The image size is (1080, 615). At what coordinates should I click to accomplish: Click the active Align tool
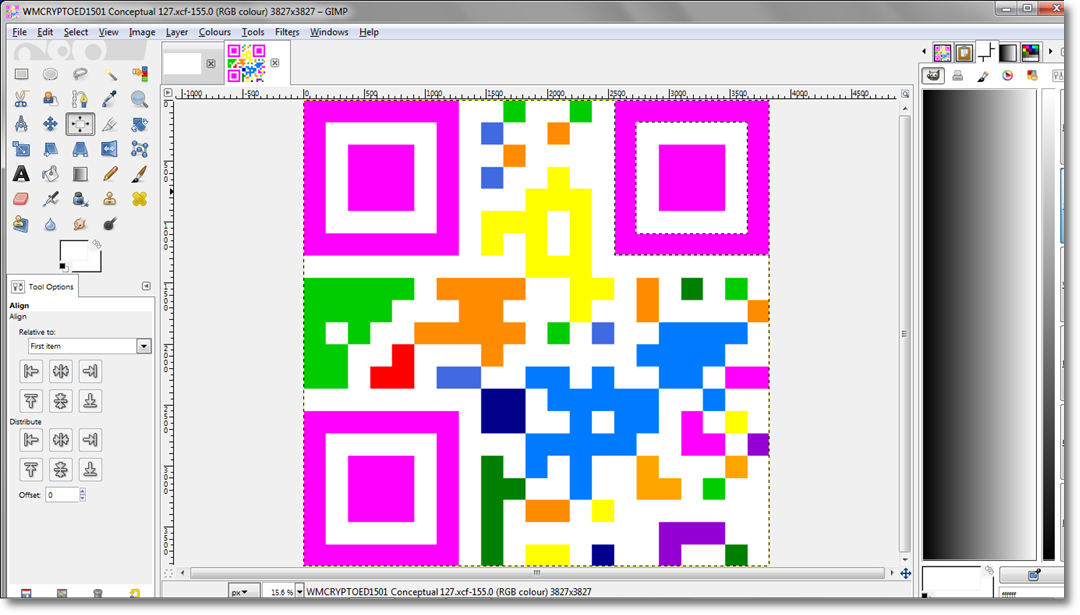point(80,124)
